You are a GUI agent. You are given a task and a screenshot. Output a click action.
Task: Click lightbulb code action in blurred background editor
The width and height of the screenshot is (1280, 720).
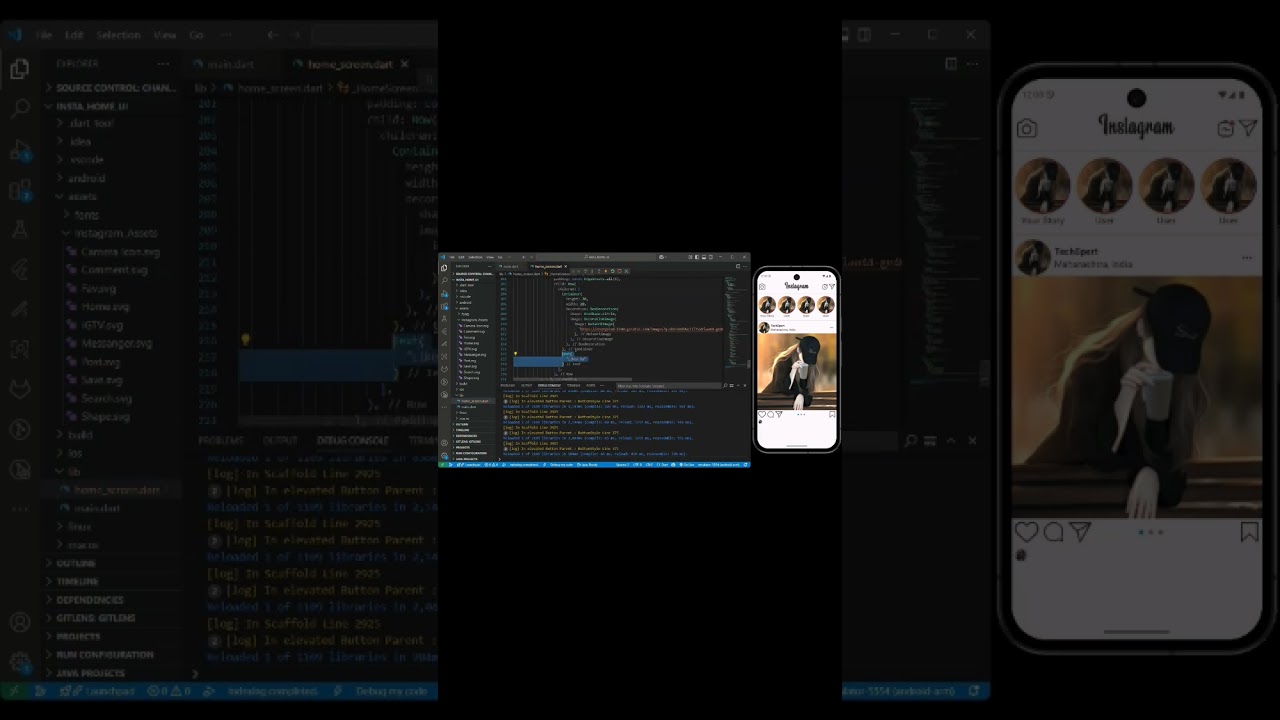245,340
